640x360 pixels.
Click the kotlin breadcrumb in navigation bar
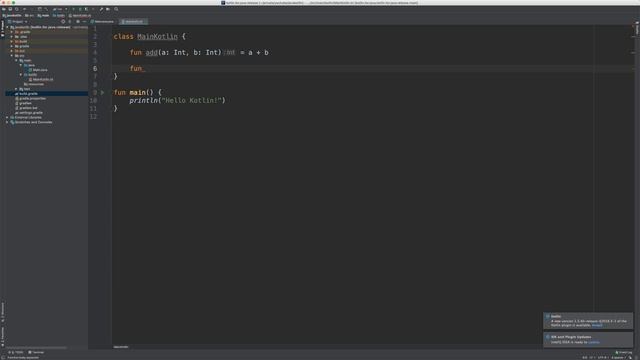(x=59, y=16)
